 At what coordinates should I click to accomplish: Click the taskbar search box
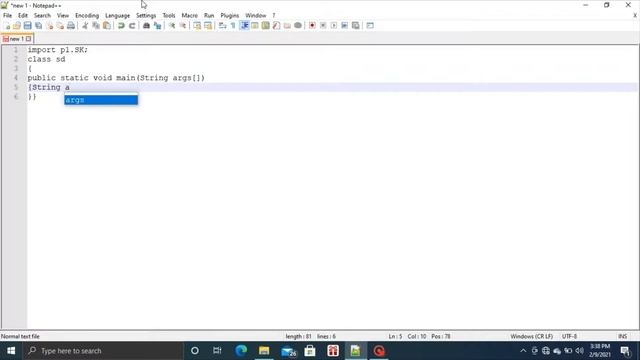pos(103,351)
